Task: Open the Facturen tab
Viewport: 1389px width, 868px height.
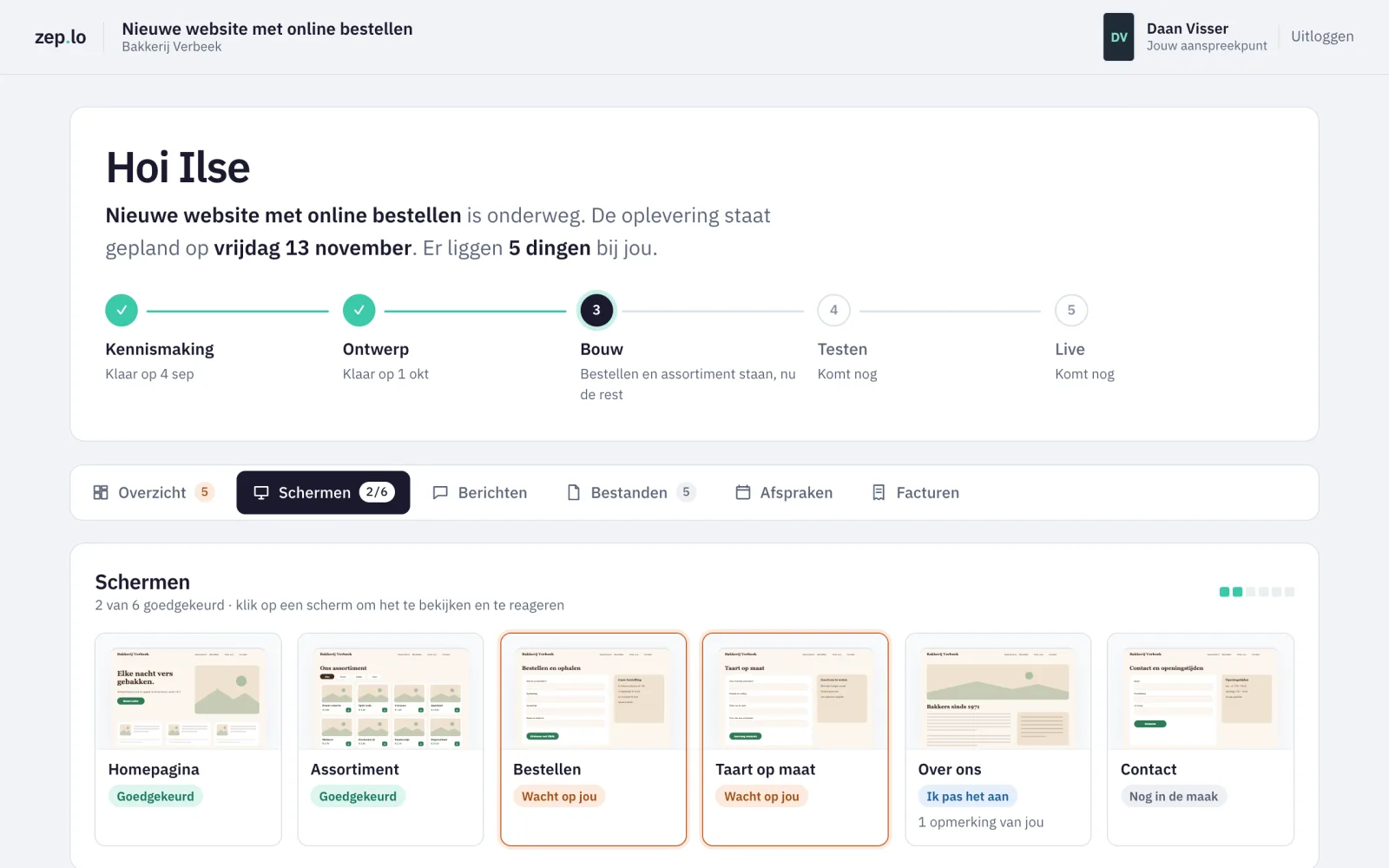Action: tap(916, 492)
